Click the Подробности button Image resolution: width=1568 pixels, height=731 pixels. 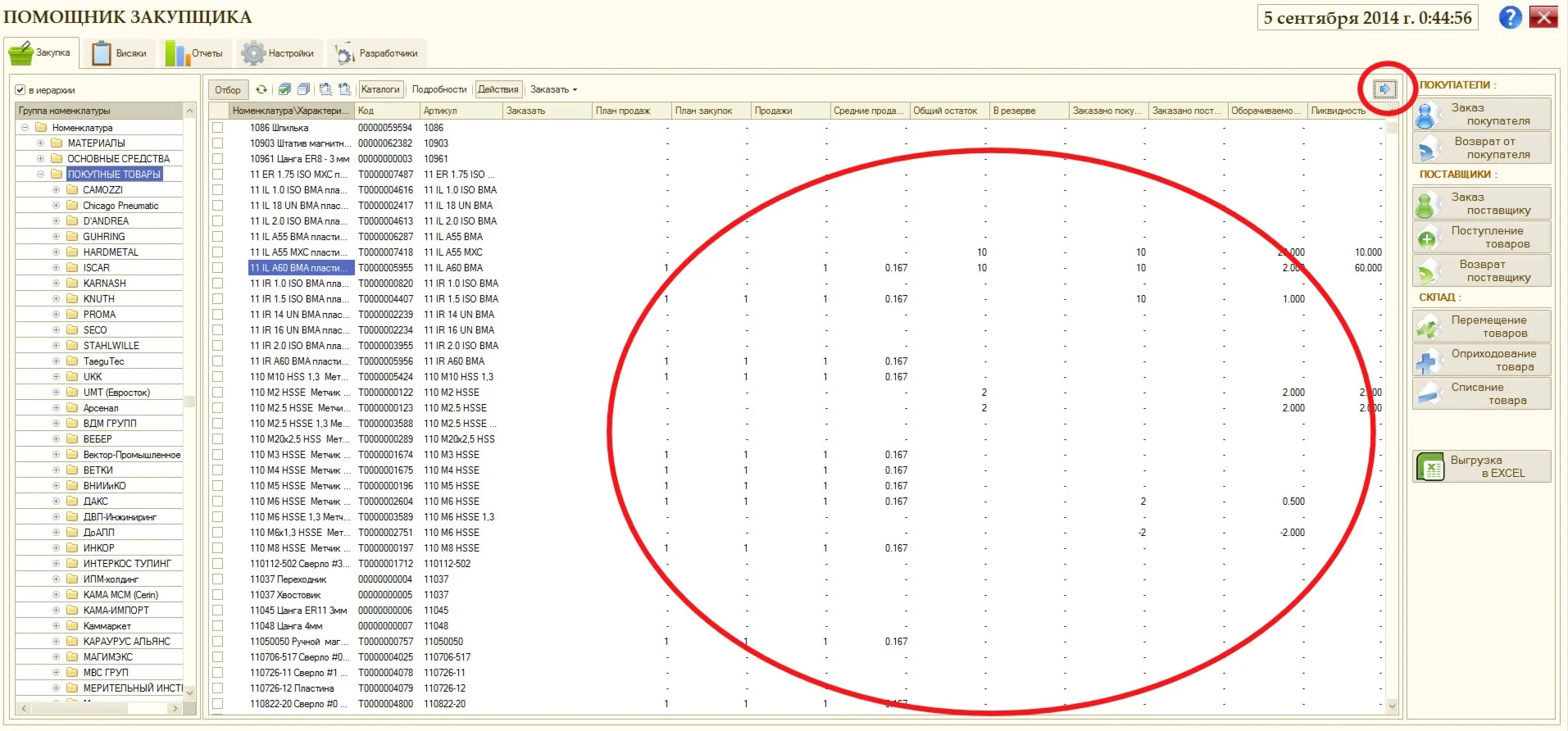click(x=439, y=89)
